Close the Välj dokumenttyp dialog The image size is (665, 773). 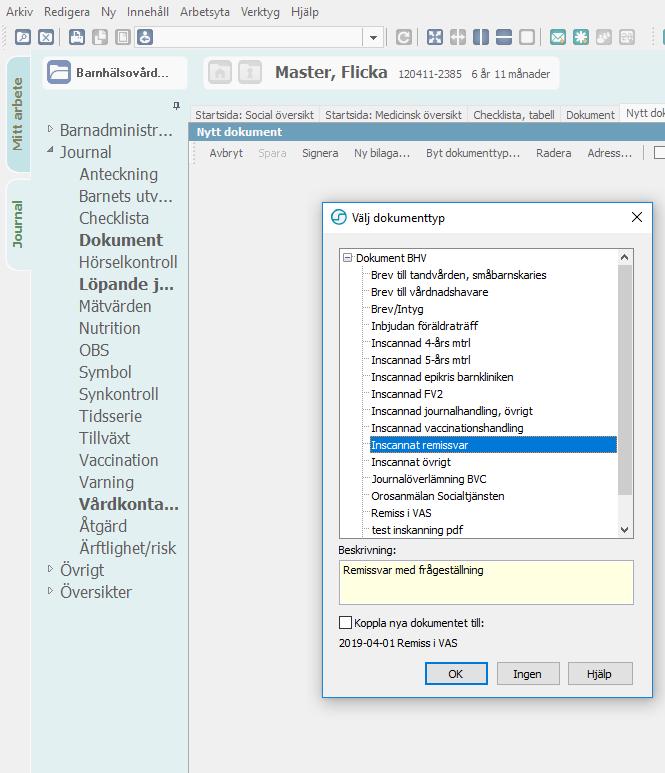pos(637,217)
